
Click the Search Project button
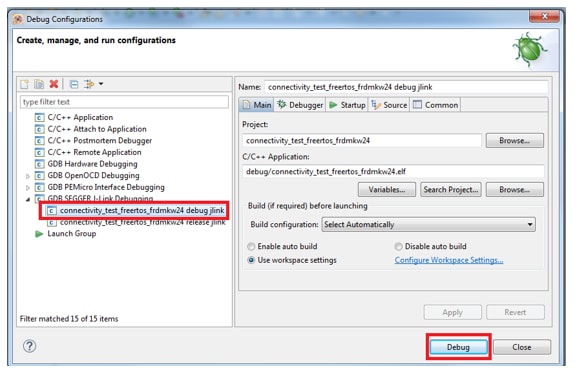click(451, 189)
